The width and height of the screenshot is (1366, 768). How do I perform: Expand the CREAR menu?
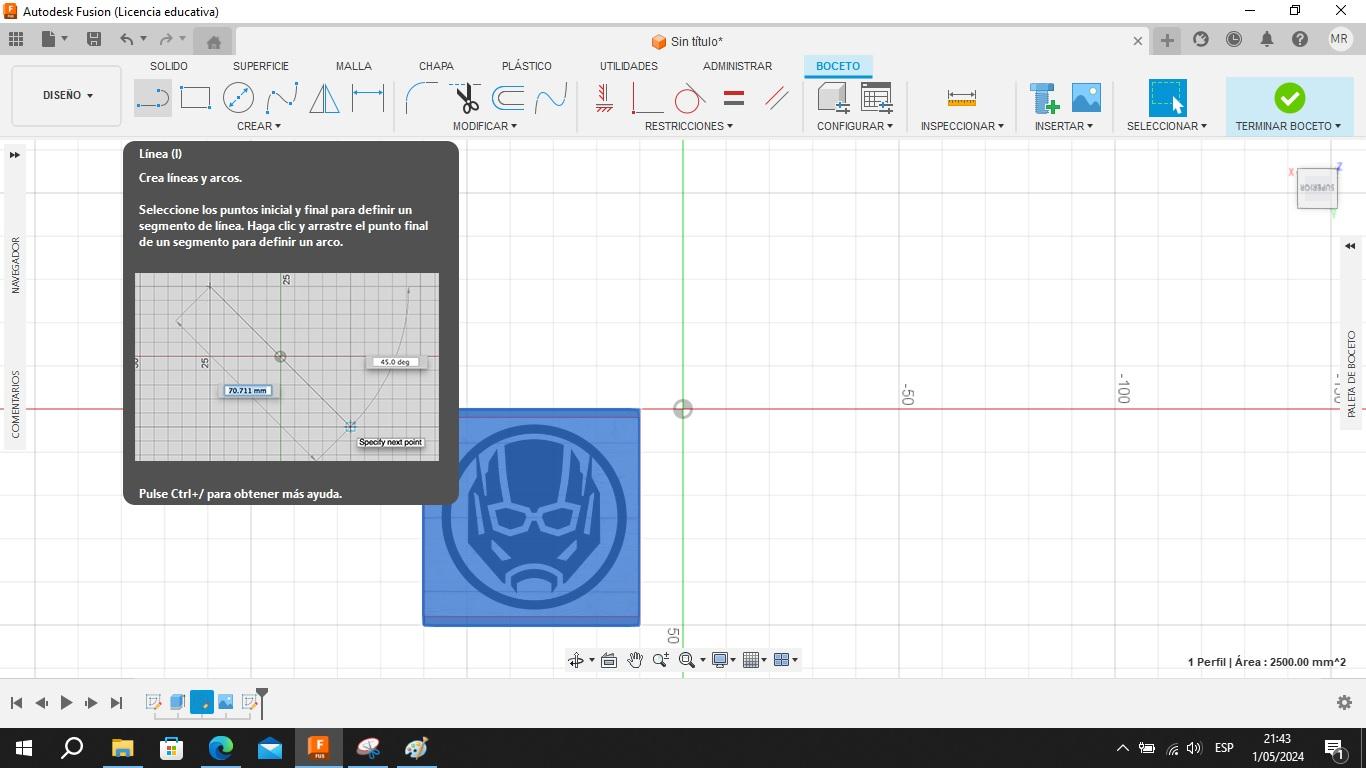[x=259, y=126]
